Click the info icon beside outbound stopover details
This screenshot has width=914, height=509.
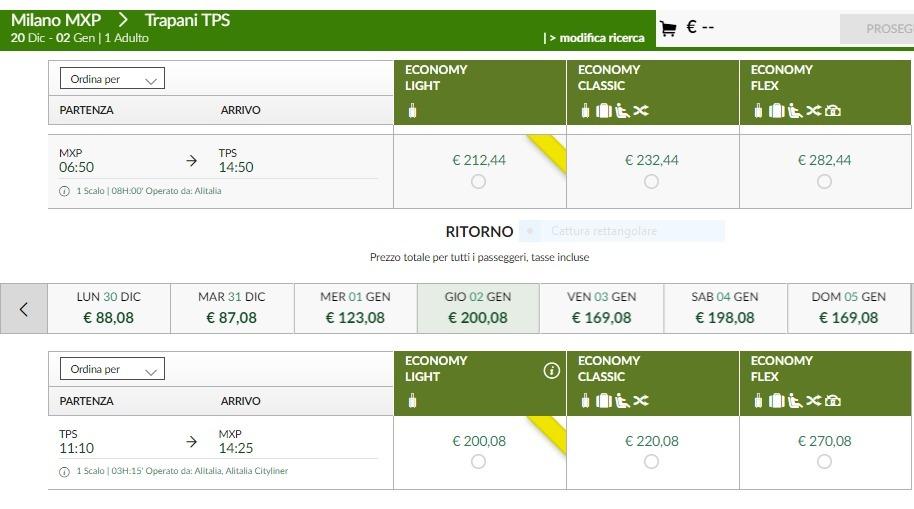point(65,191)
